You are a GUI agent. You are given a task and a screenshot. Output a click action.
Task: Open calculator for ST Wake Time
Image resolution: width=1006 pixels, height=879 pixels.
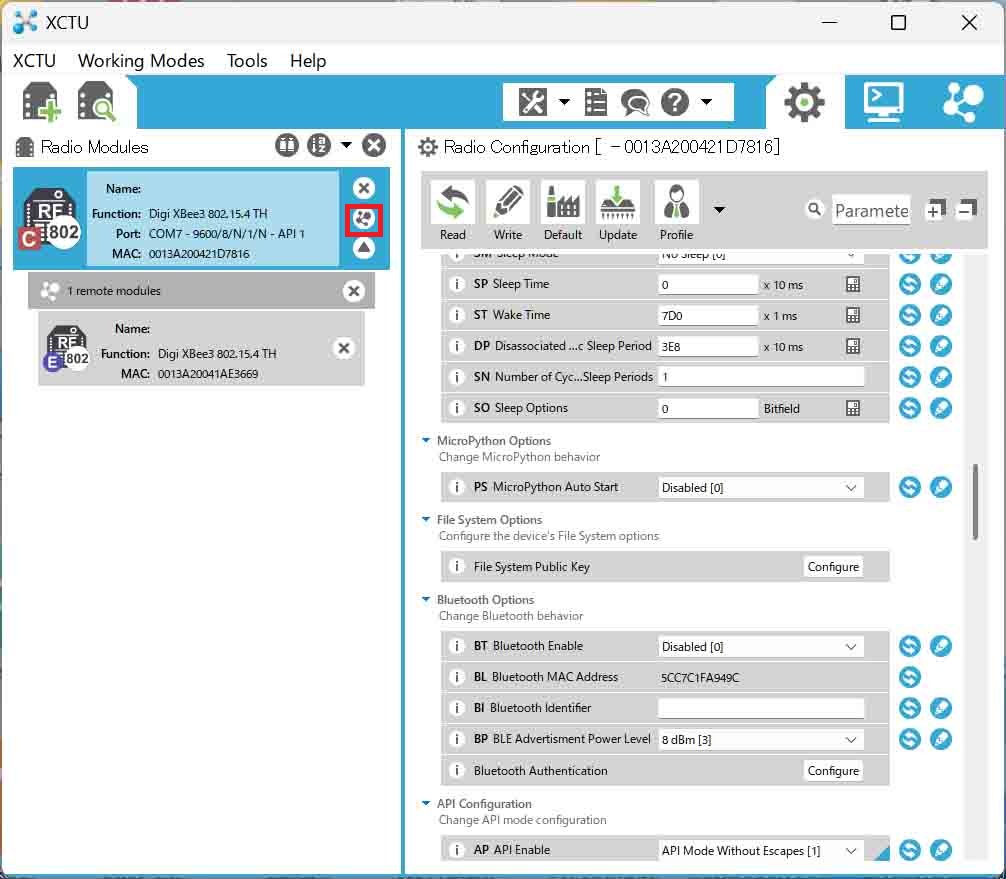pyautogui.click(x=853, y=315)
